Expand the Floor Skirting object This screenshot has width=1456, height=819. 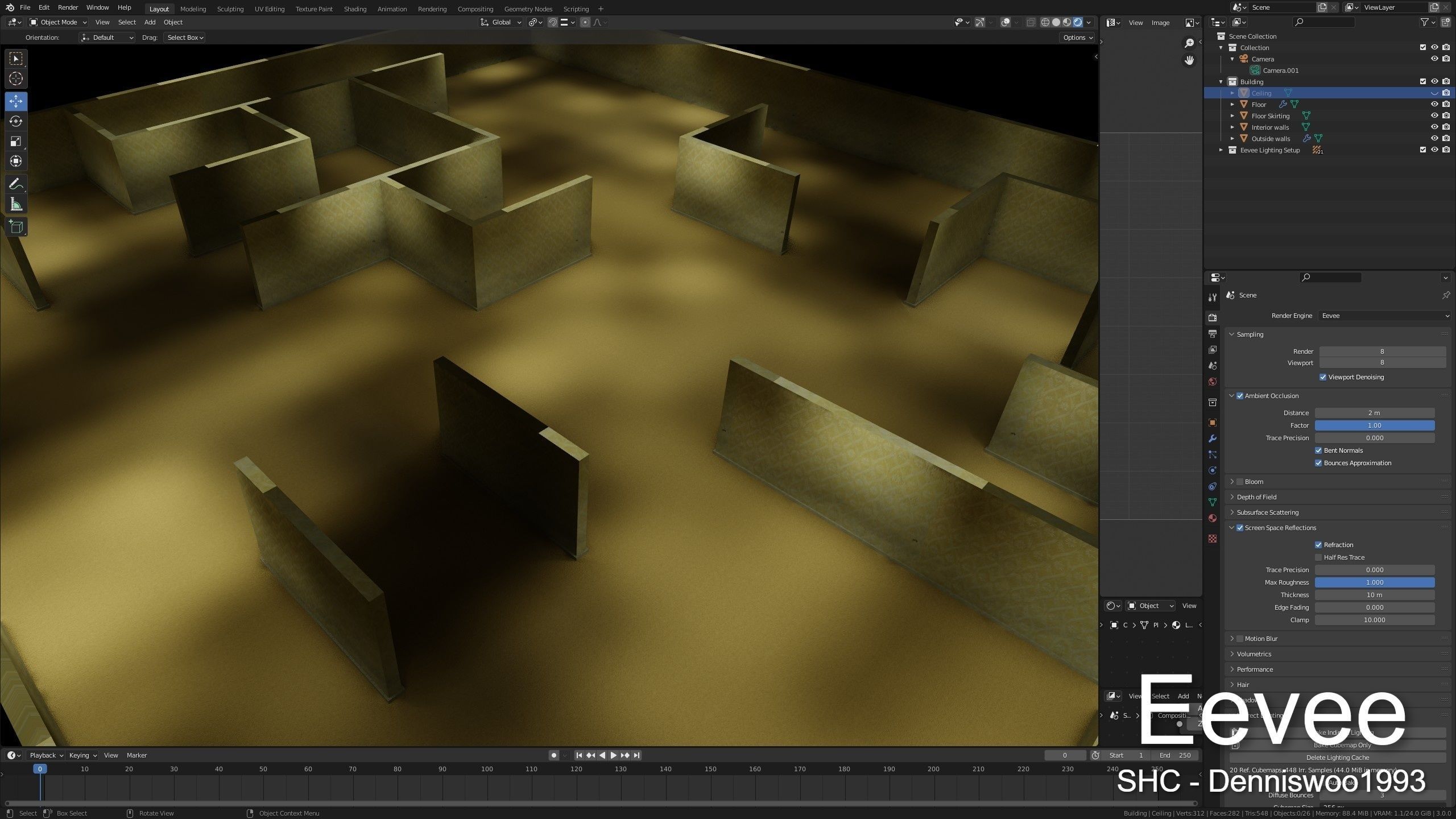click(1232, 116)
